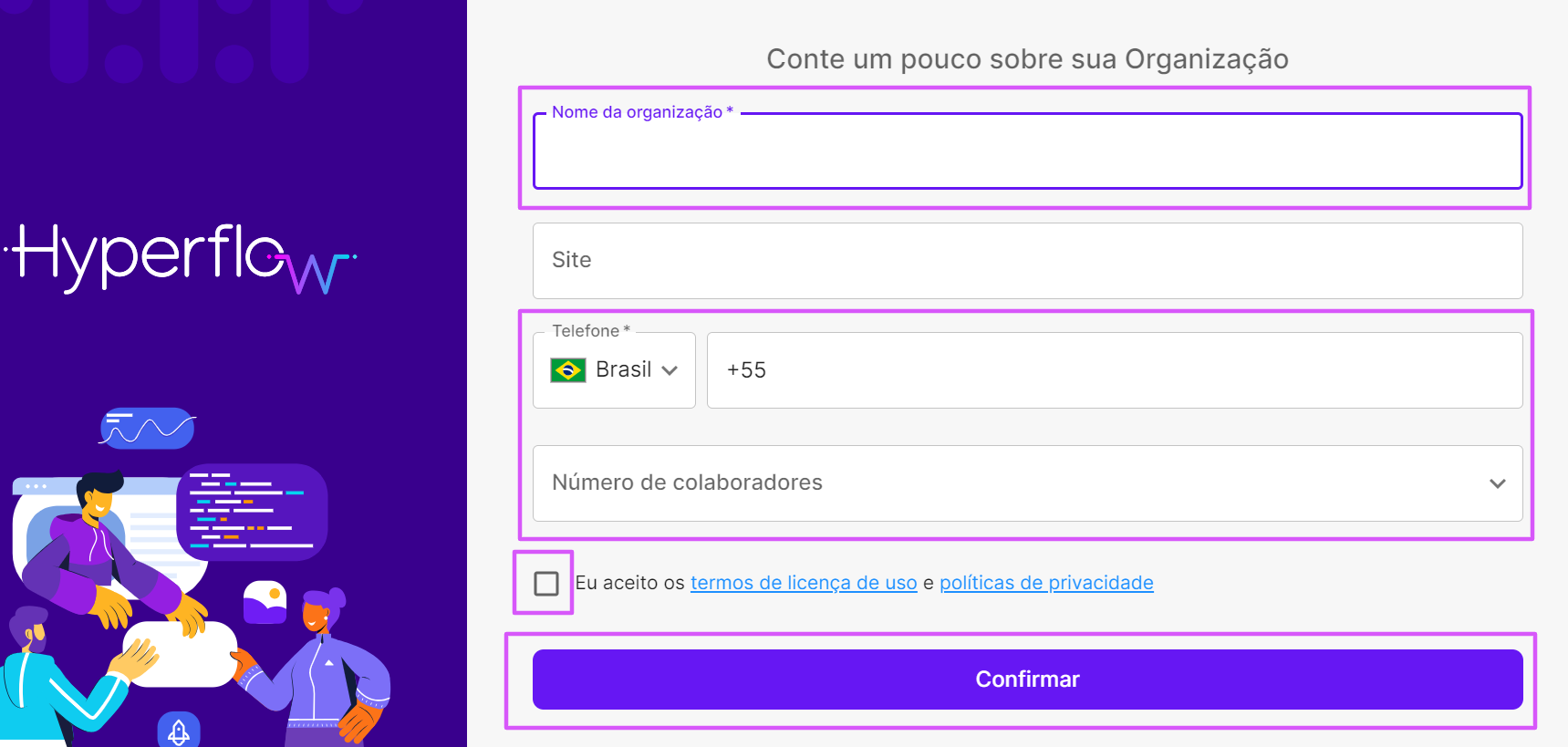
Task: Click the wave chart bubble illustration icon
Action: coord(147,429)
